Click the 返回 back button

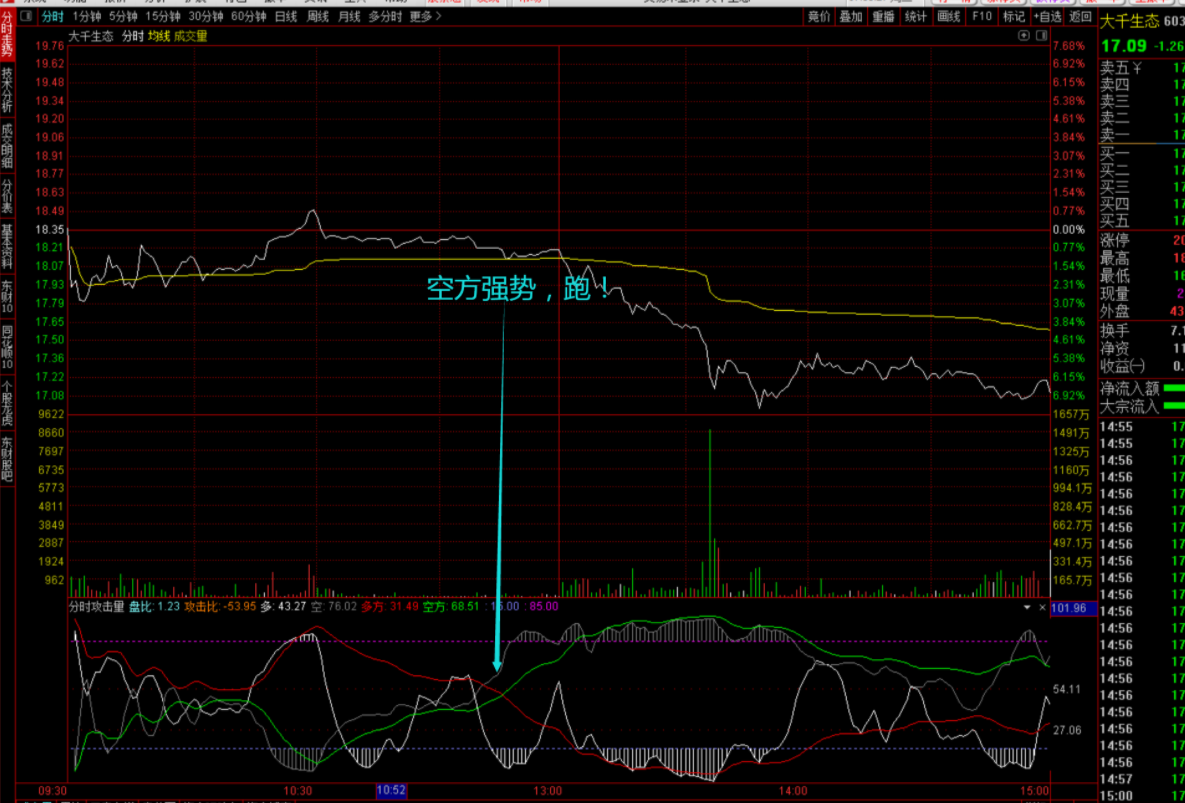click(1080, 16)
